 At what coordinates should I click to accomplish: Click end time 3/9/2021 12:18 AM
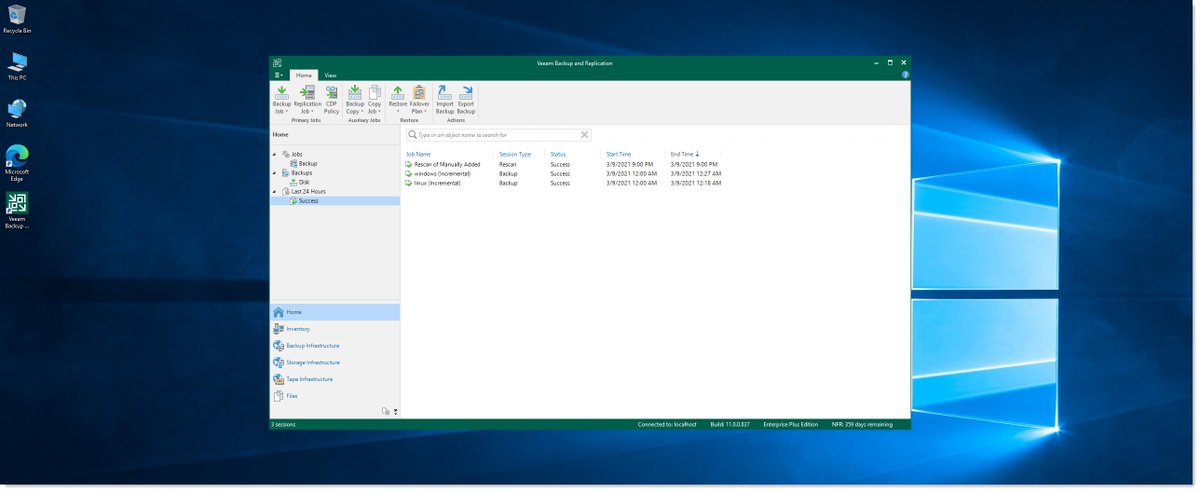click(696, 183)
